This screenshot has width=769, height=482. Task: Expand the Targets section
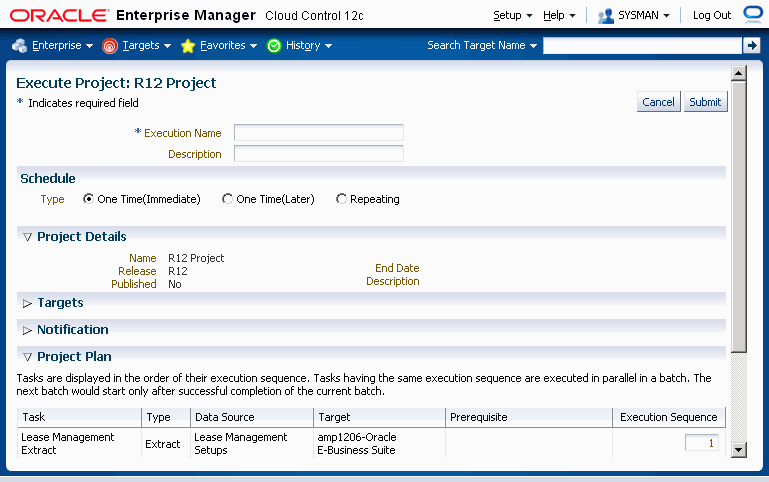[x=27, y=304]
